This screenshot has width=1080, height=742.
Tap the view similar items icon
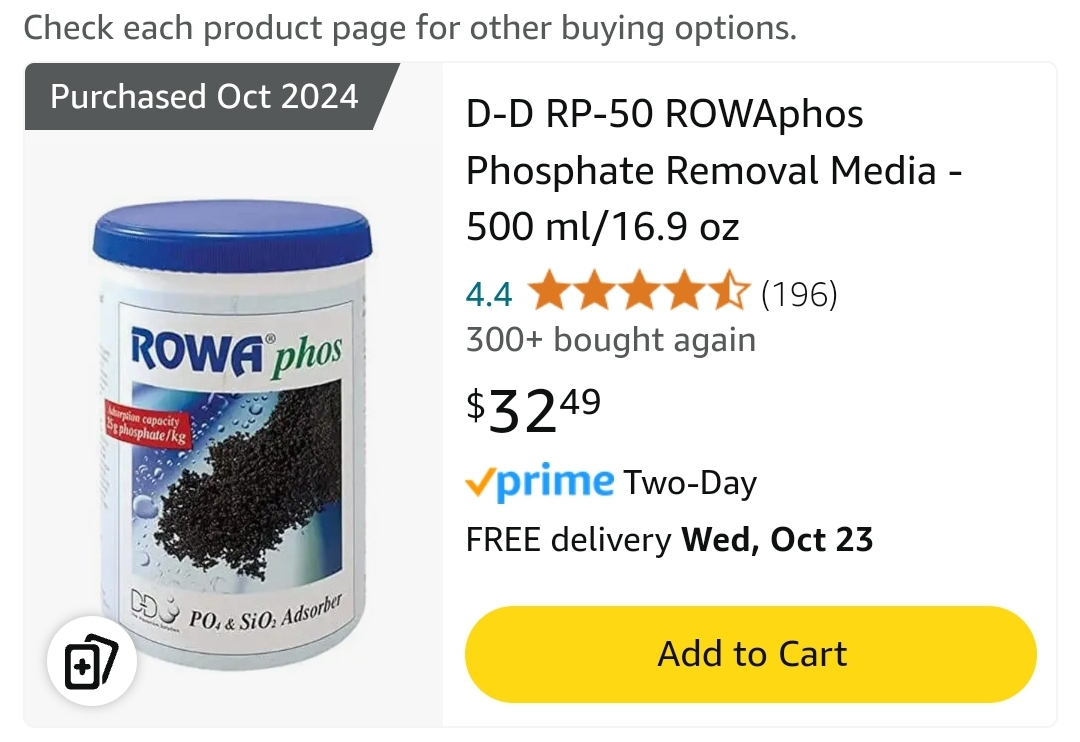92,661
